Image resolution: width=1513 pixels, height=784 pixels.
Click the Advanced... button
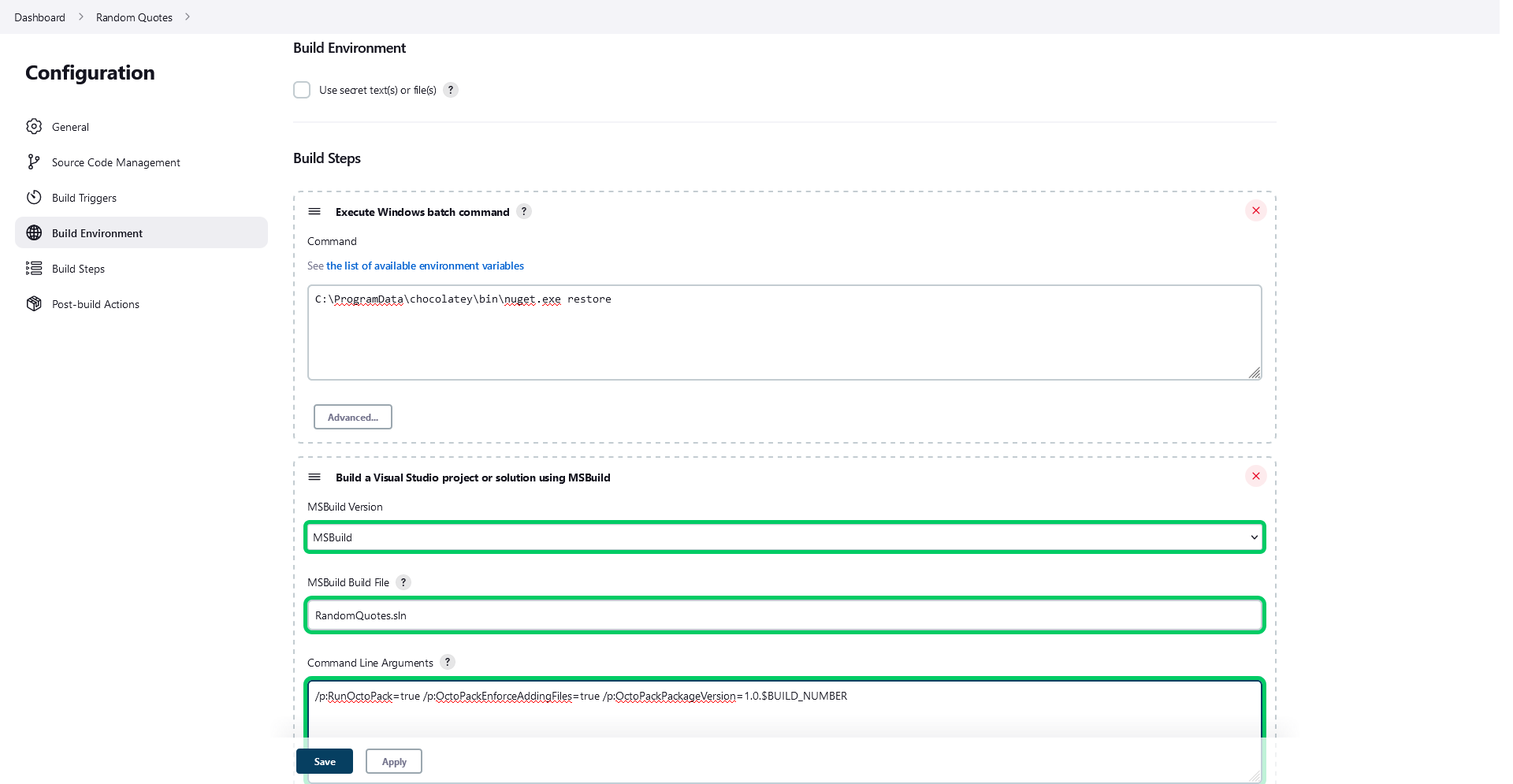pyautogui.click(x=353, y=417)
